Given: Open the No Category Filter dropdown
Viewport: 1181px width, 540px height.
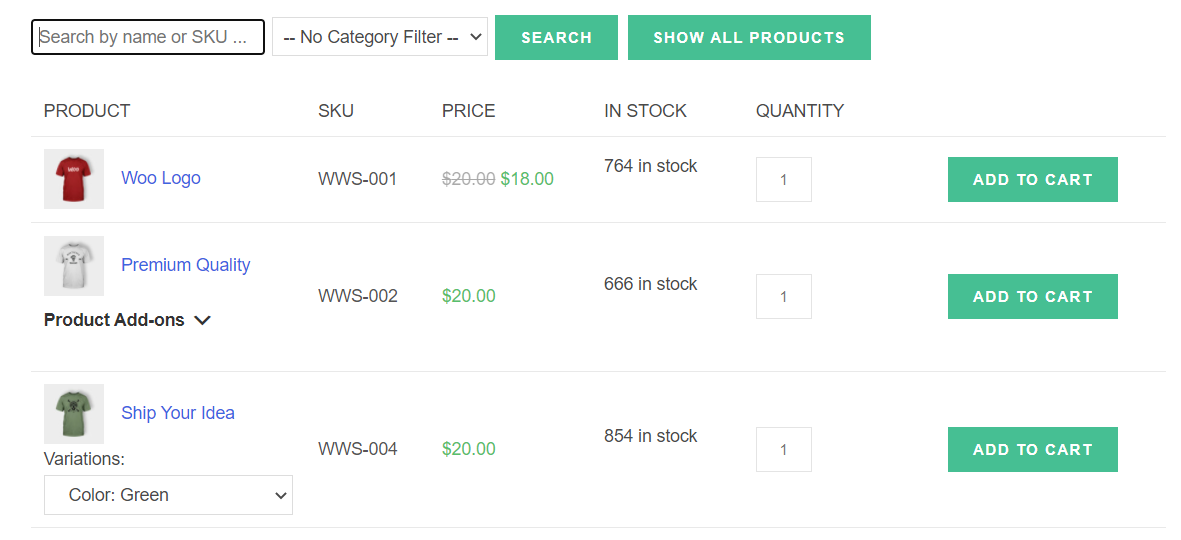Looking at the screenshot, I should (380, 37).
